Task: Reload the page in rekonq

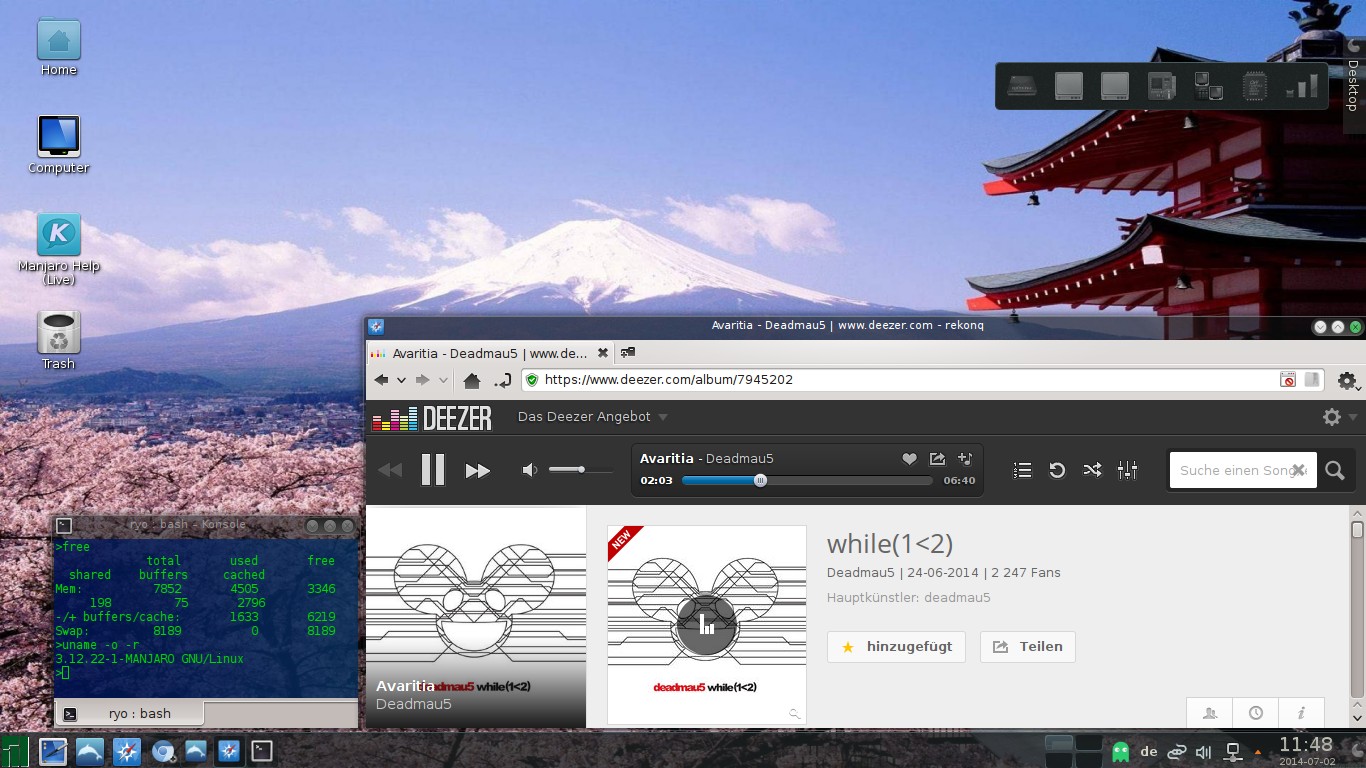Action: (x=503, y=380)
